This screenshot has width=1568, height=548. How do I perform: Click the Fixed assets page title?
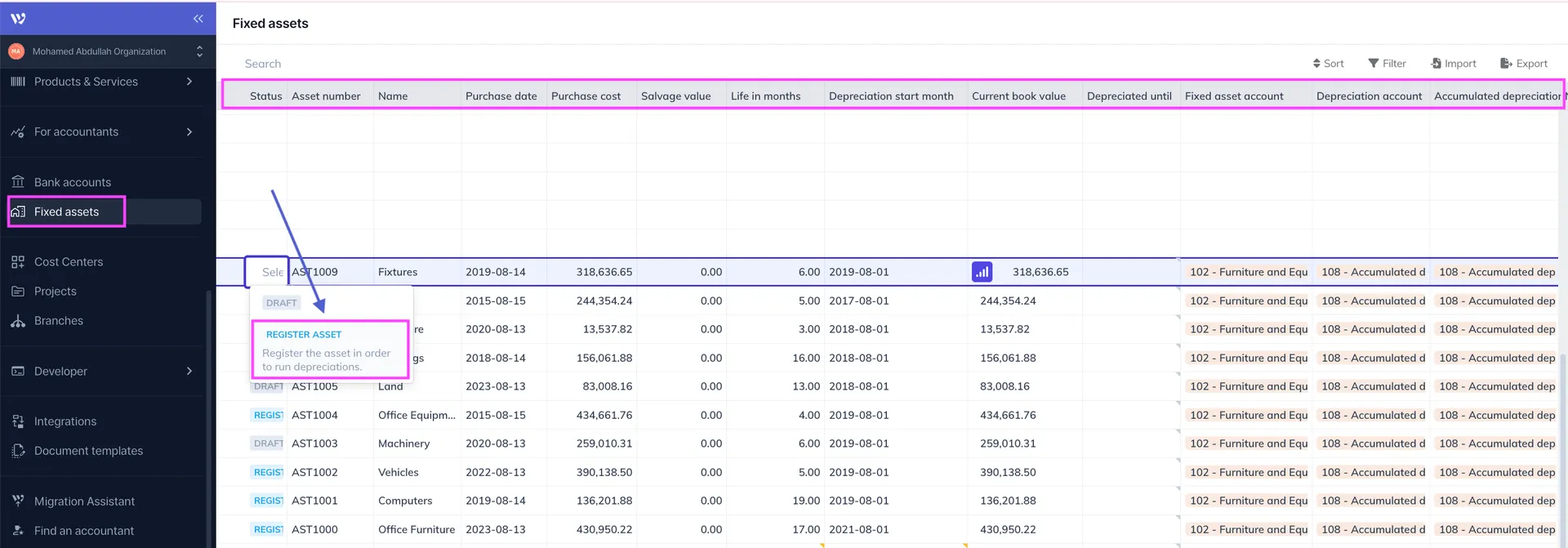coord(270,24)
